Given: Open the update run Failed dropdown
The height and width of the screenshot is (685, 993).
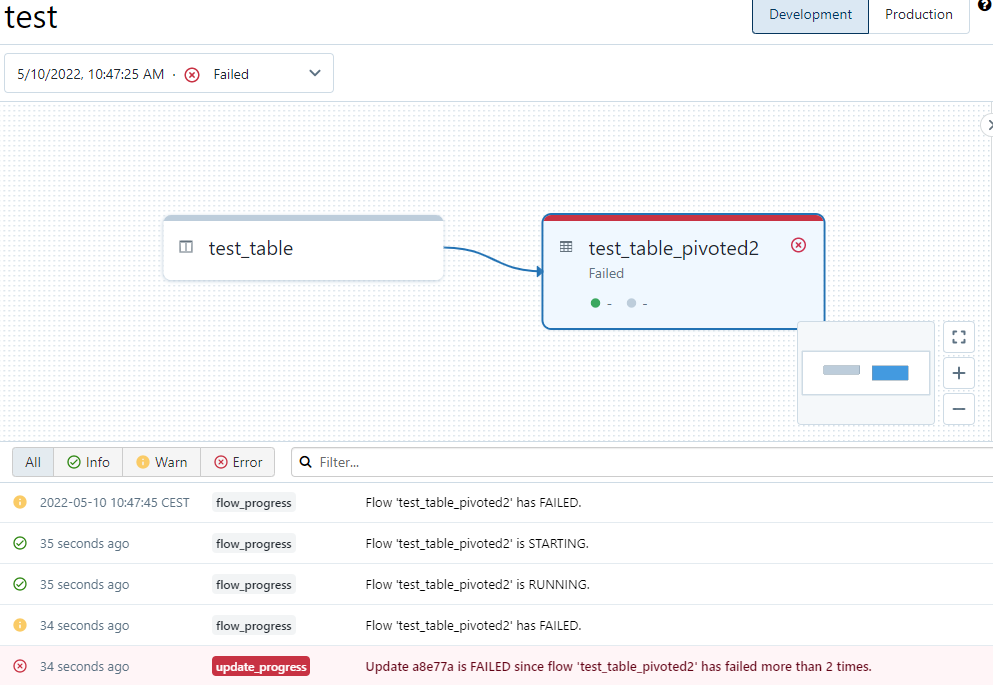Looking at the screenshot, I should tap(169, 74).
